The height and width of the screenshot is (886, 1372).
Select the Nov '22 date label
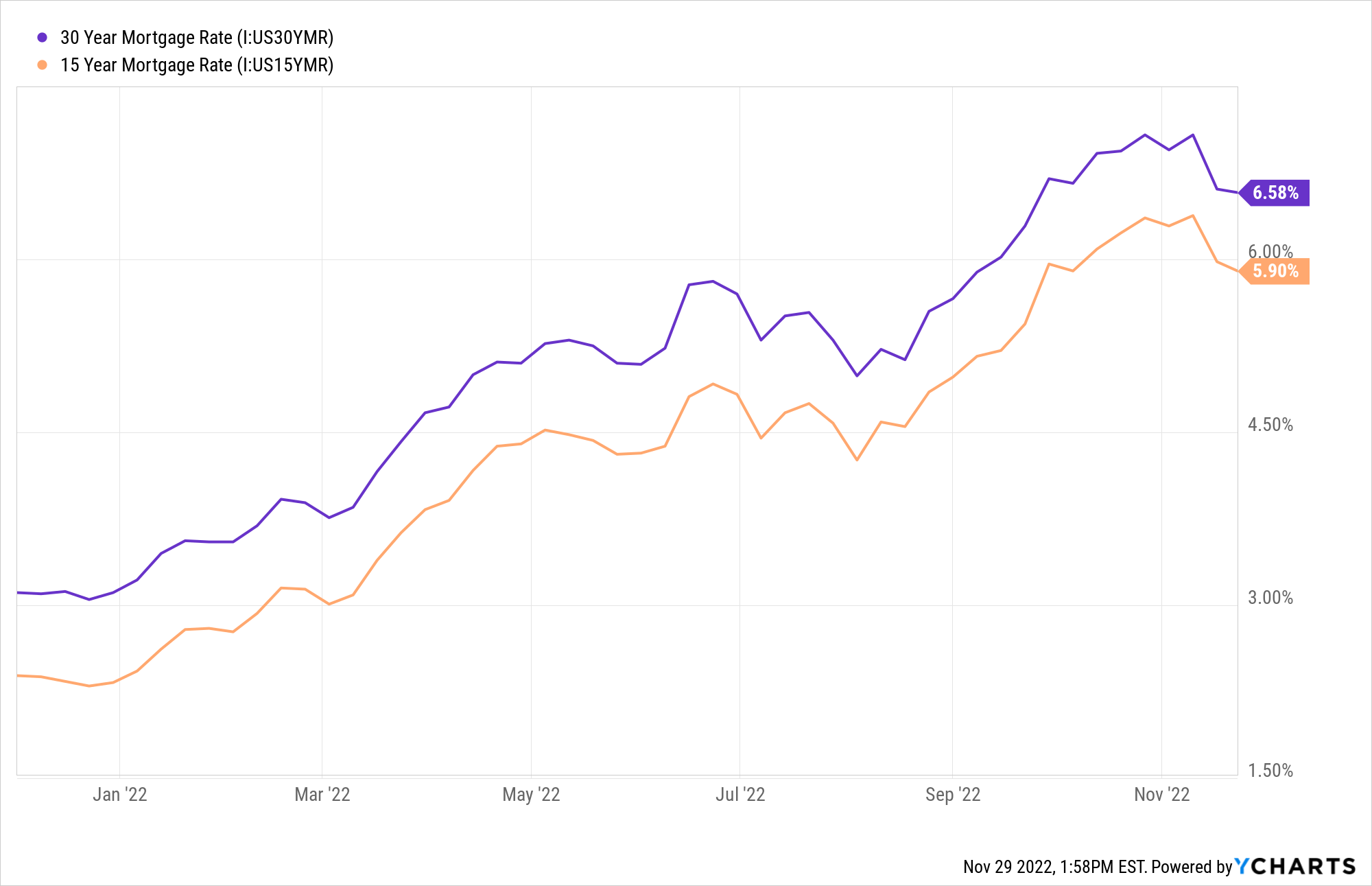[x=1161, y=795]
